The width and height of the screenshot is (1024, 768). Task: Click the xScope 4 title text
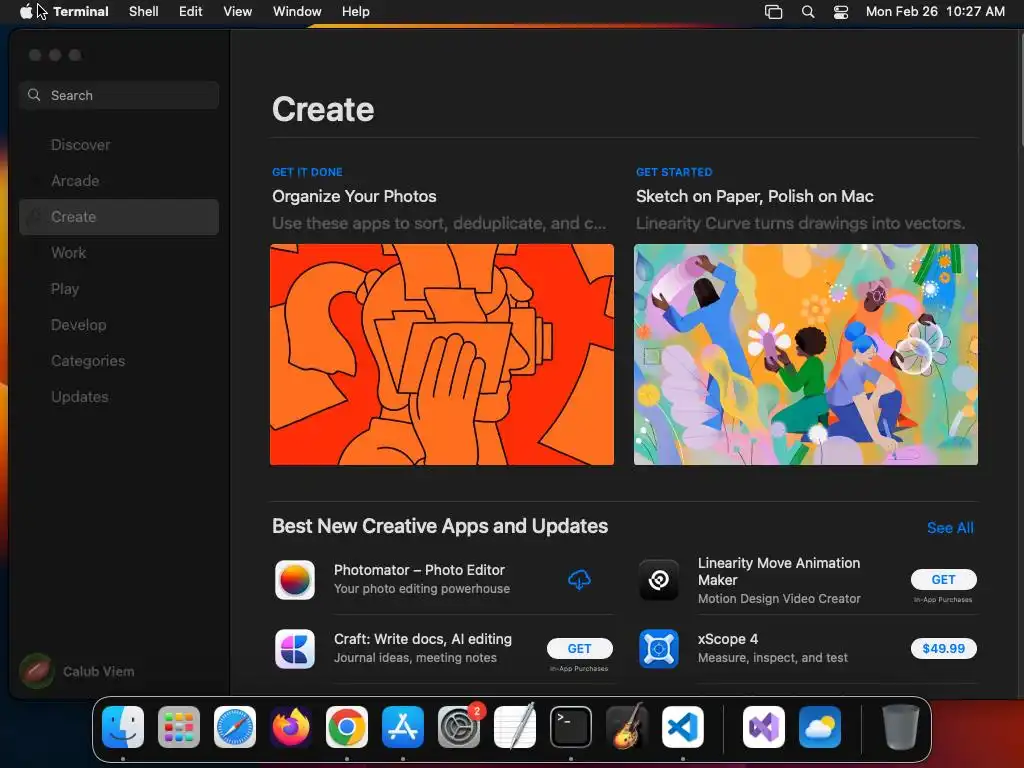coord(728,639)
